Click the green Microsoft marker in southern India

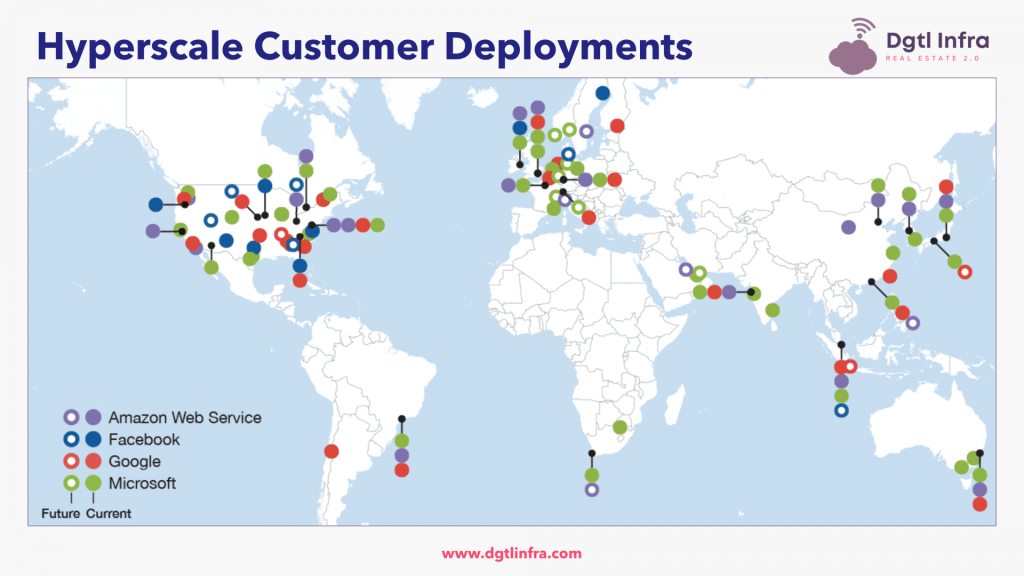pyautogui.click(x=772, y=310)
